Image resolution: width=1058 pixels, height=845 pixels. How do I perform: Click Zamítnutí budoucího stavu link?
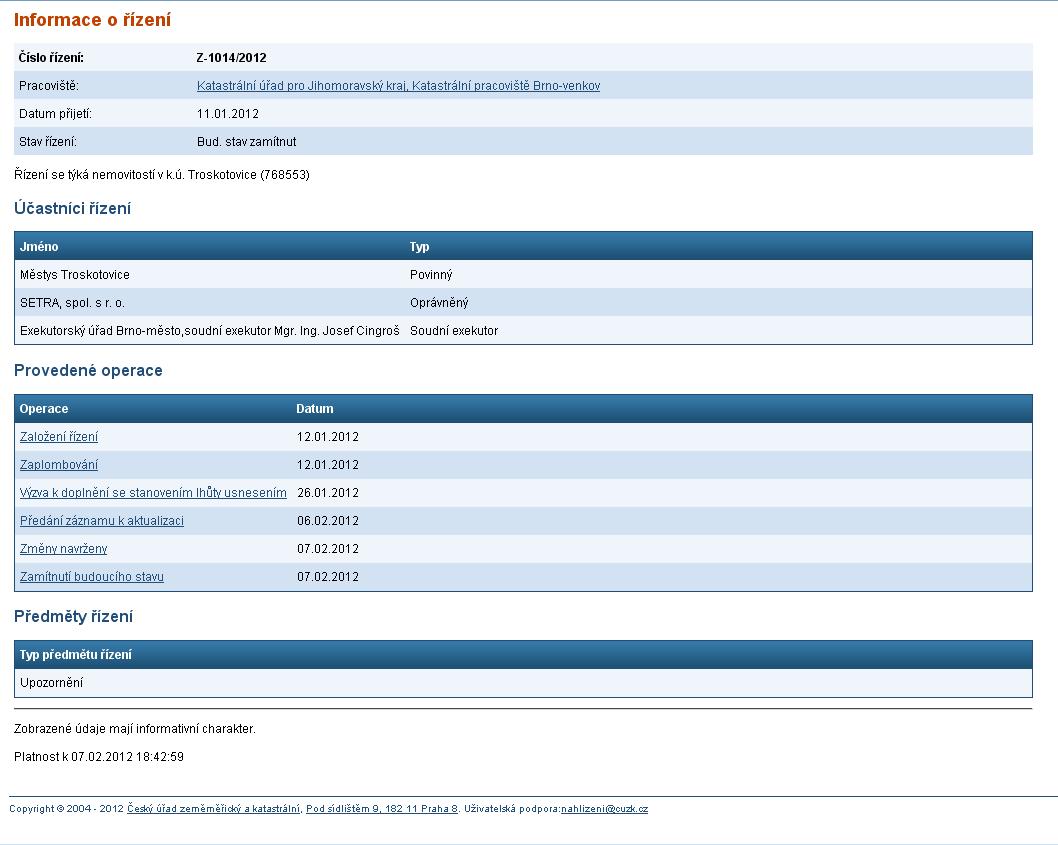(92, 577)
